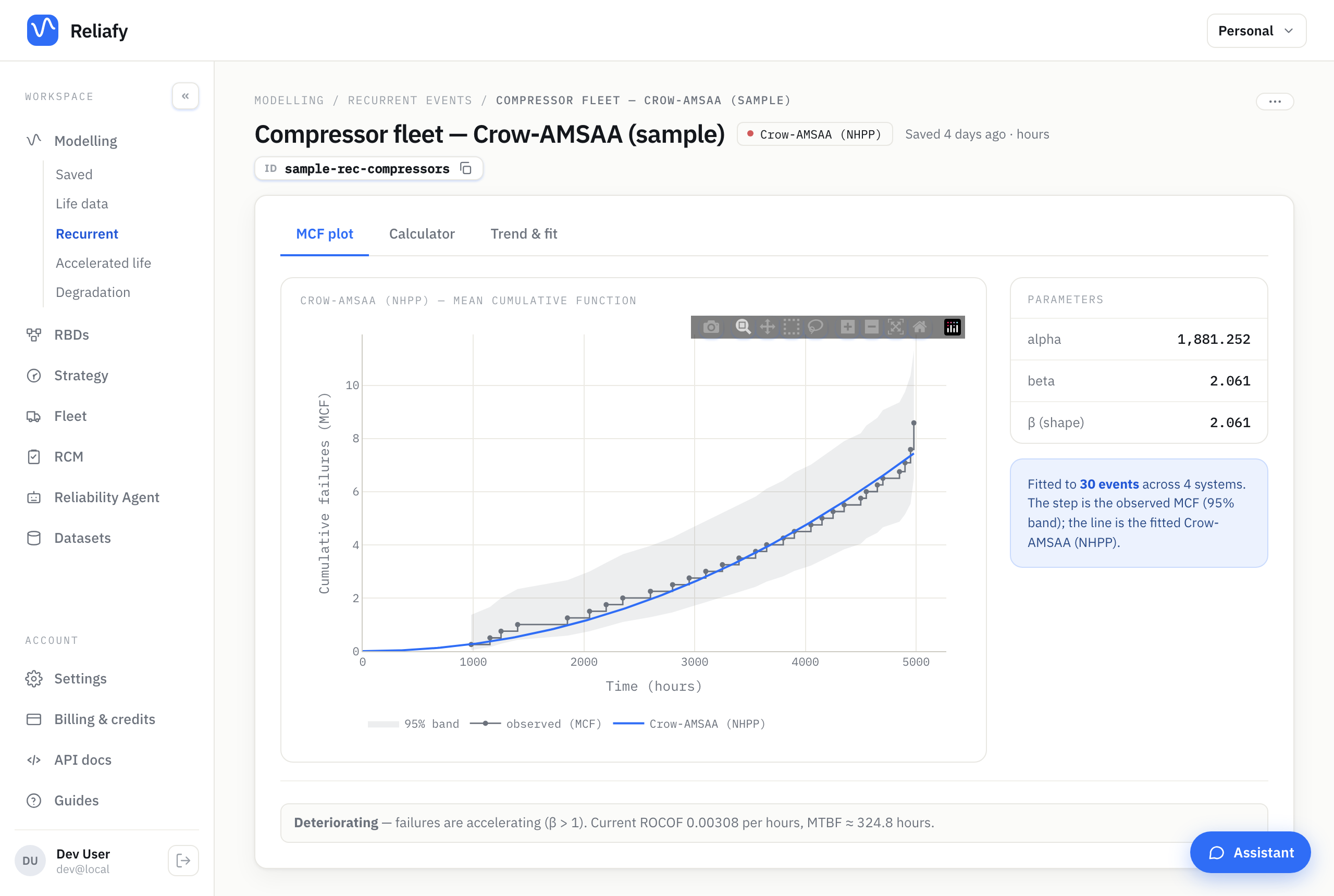
Task: Click the Dev User profile avatar
Action: (x=30, y=861)
